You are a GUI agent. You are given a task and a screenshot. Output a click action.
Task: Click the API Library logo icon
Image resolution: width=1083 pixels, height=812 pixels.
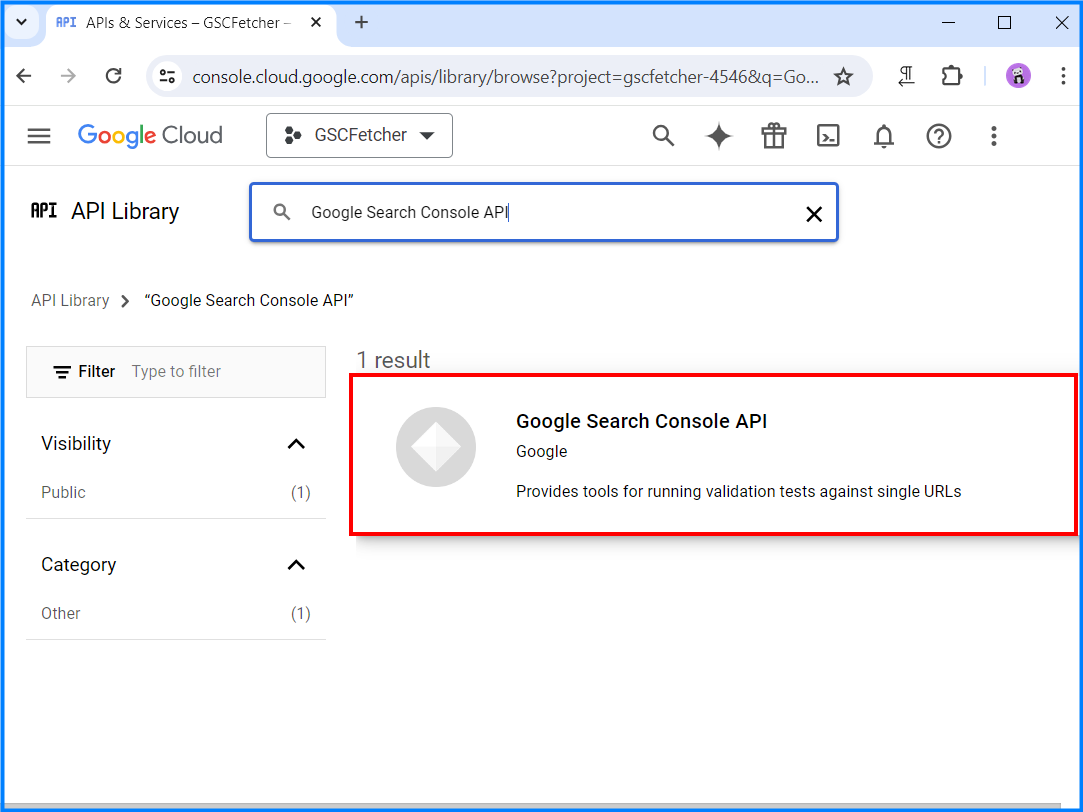pos(44,211)
